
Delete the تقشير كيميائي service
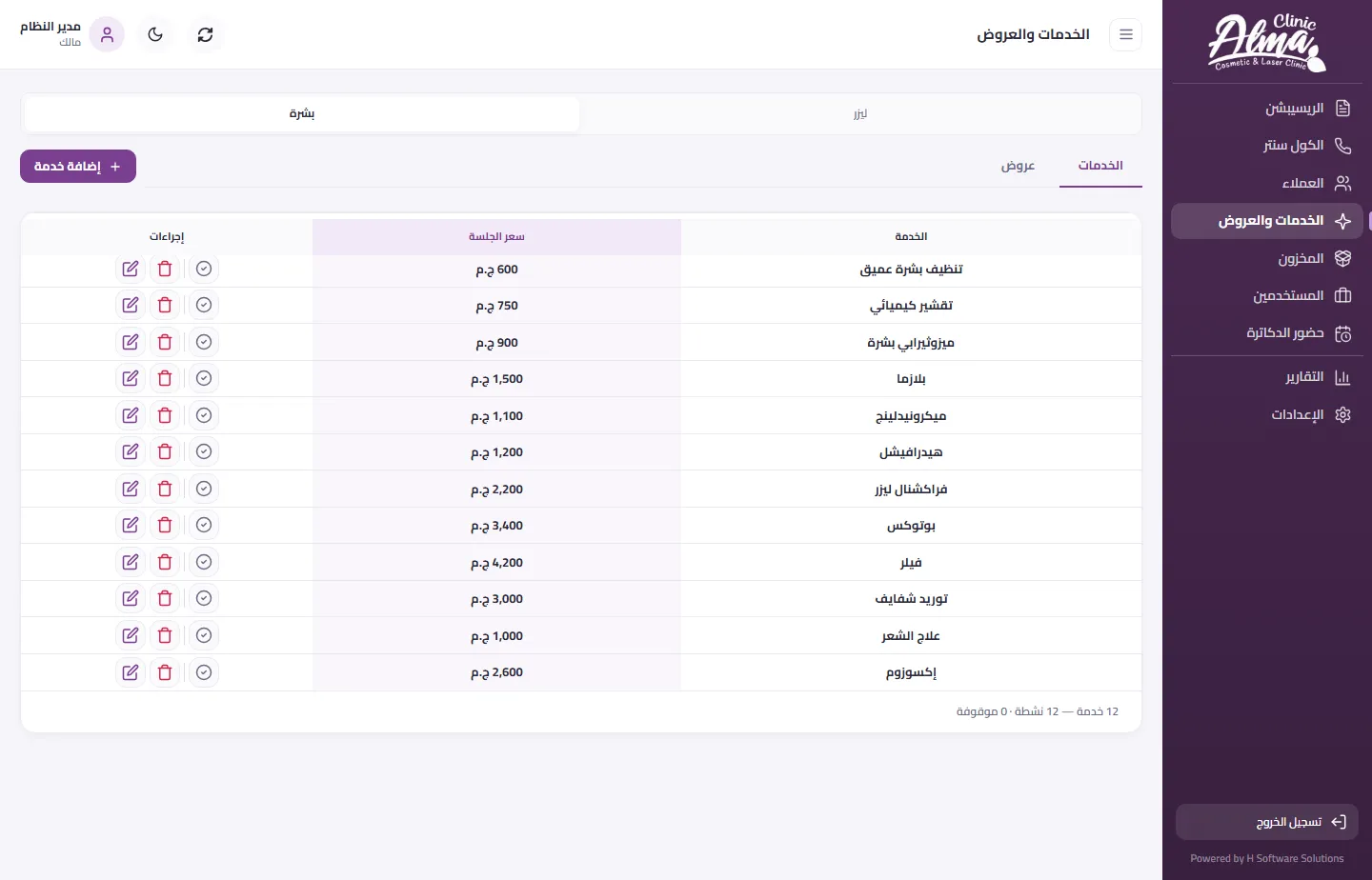(165, 305)
